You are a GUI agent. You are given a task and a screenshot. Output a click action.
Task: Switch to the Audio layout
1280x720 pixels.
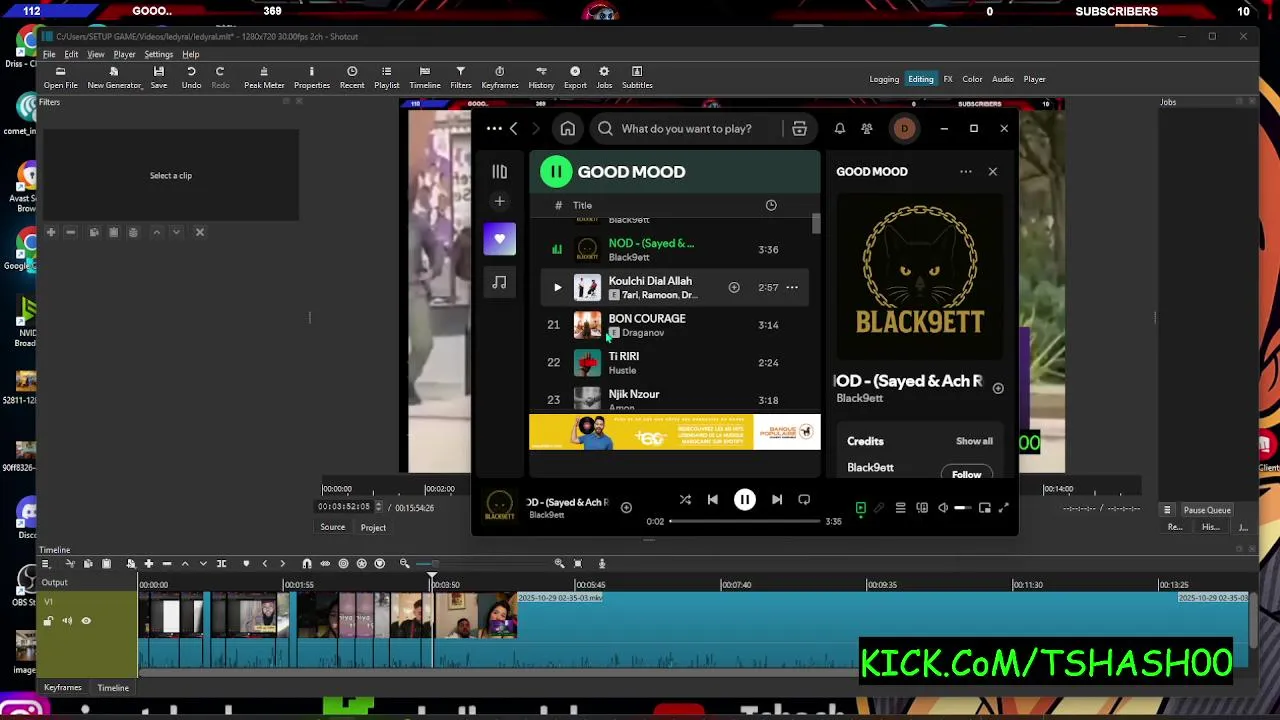[x=1002, y=79]
